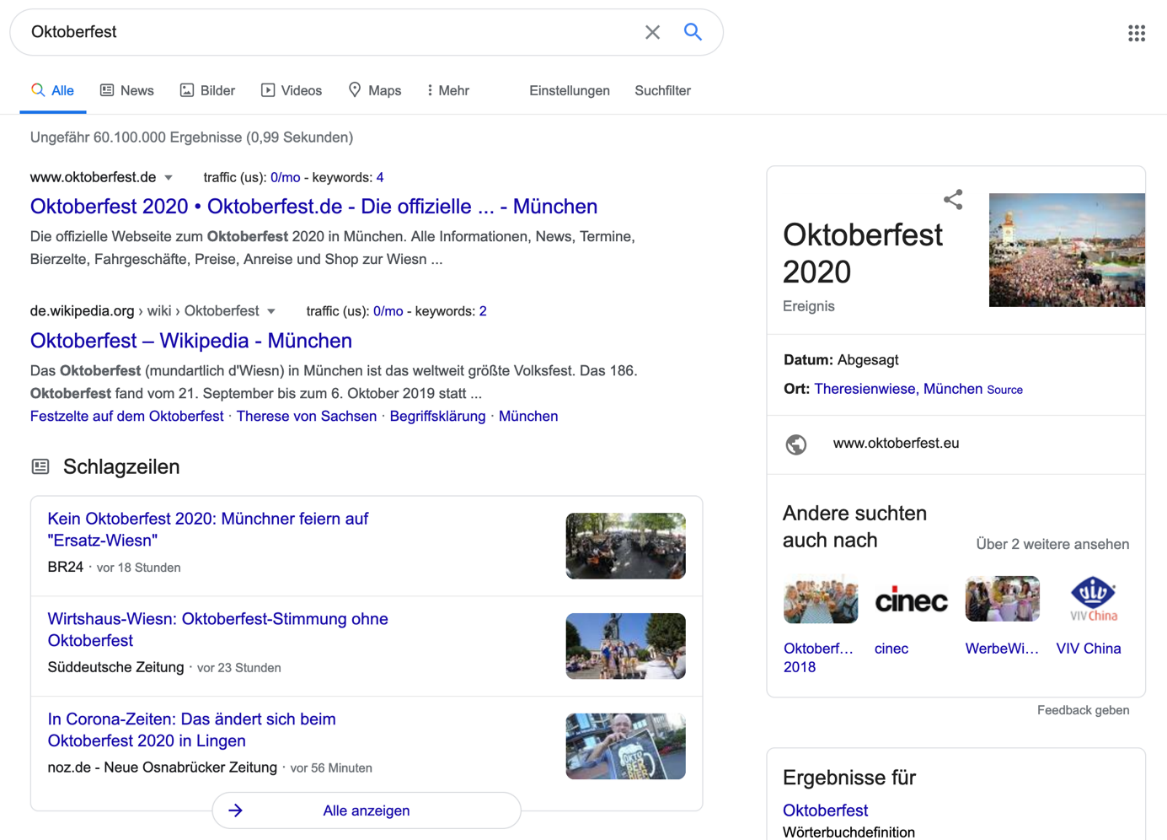Viewport: 1167px width, 840px height.
Task: Open Einstellungen
Action: point(569,91)
